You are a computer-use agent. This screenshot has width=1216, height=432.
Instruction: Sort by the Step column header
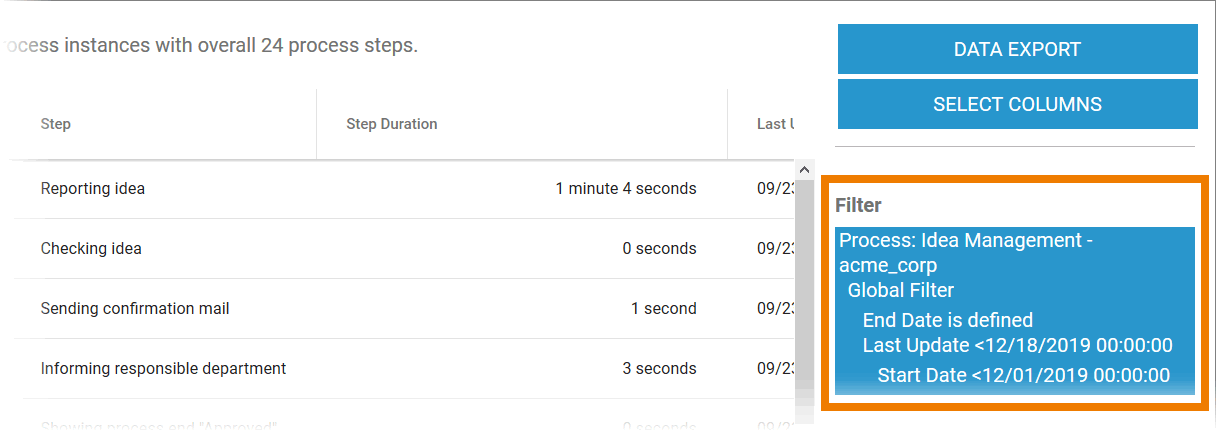pyautogui.click(x=56, y=124)
